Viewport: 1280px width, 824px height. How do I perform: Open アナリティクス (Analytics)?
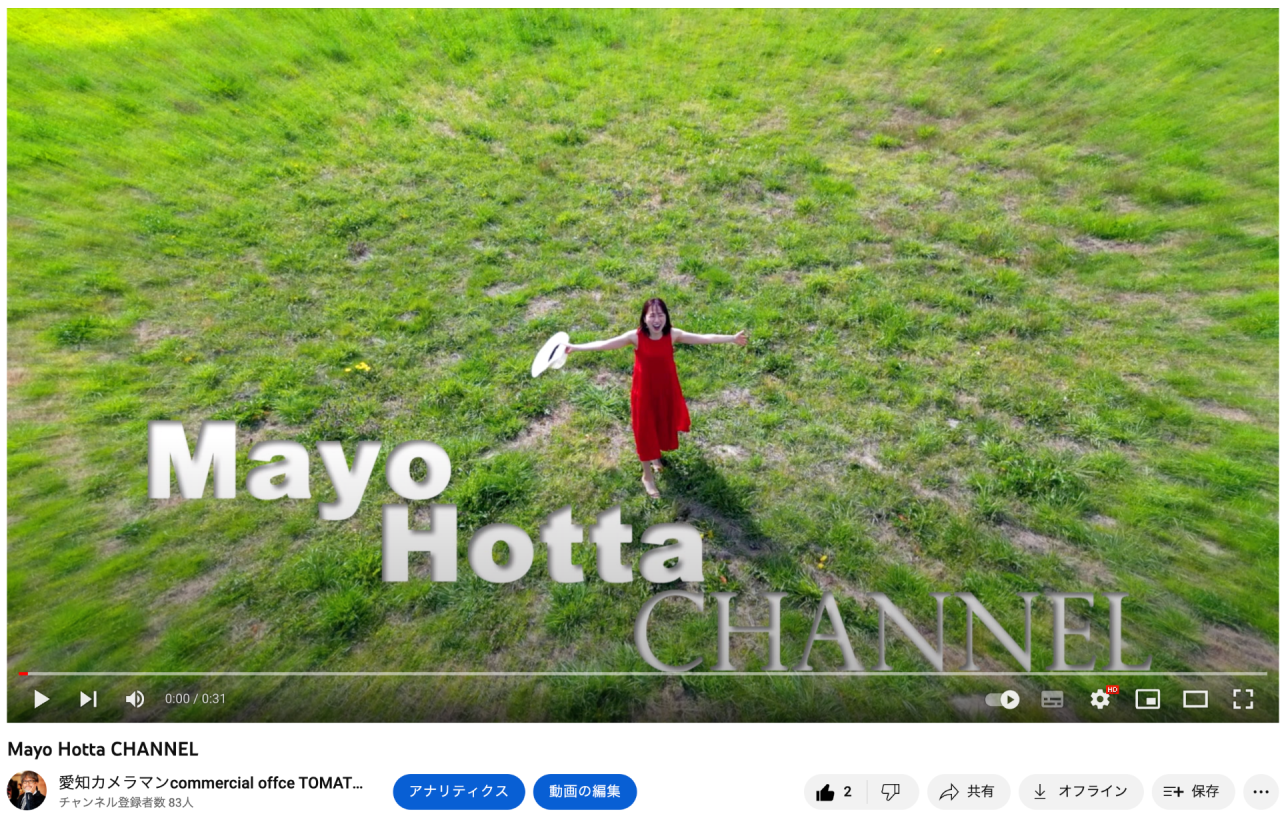[x=458, y=791]
